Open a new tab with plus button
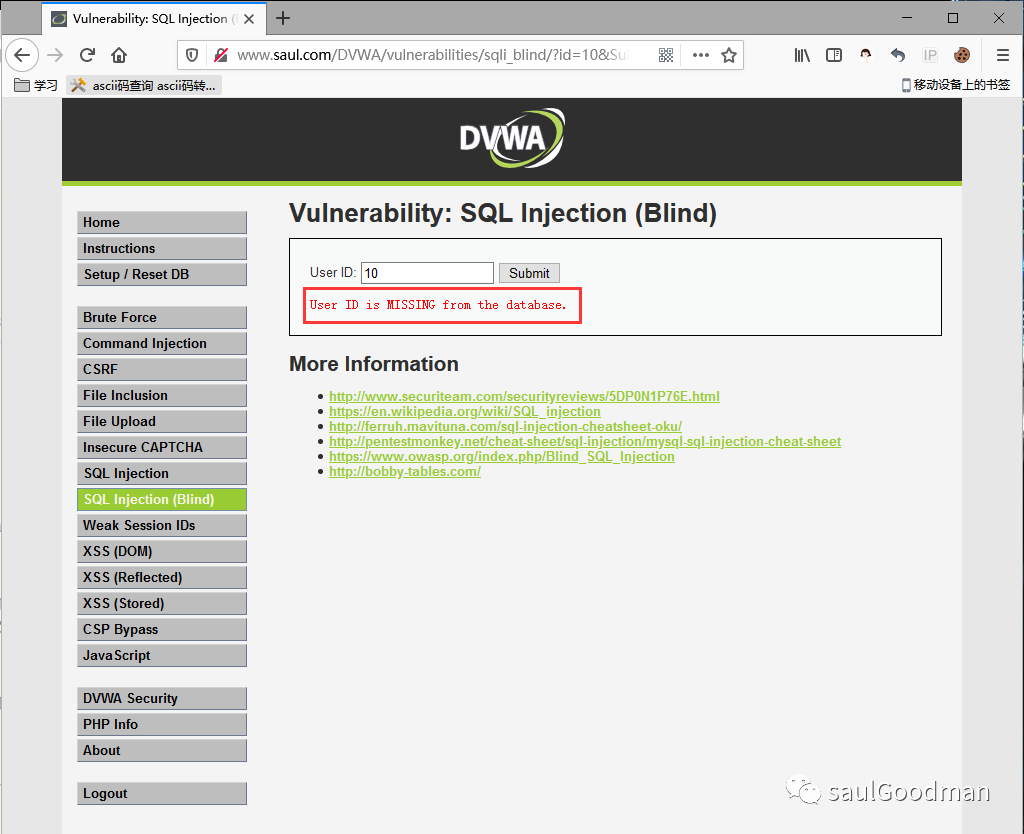Image resolution: width=1024 pixels, height=834 pixels. [x=283, y=18]
